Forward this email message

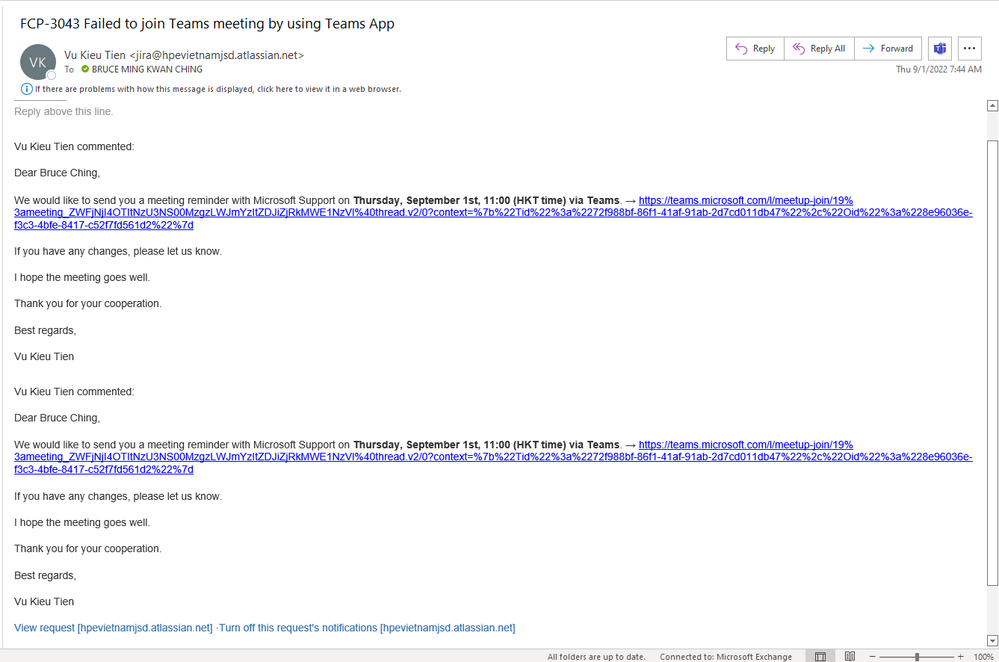click(888, 48)
